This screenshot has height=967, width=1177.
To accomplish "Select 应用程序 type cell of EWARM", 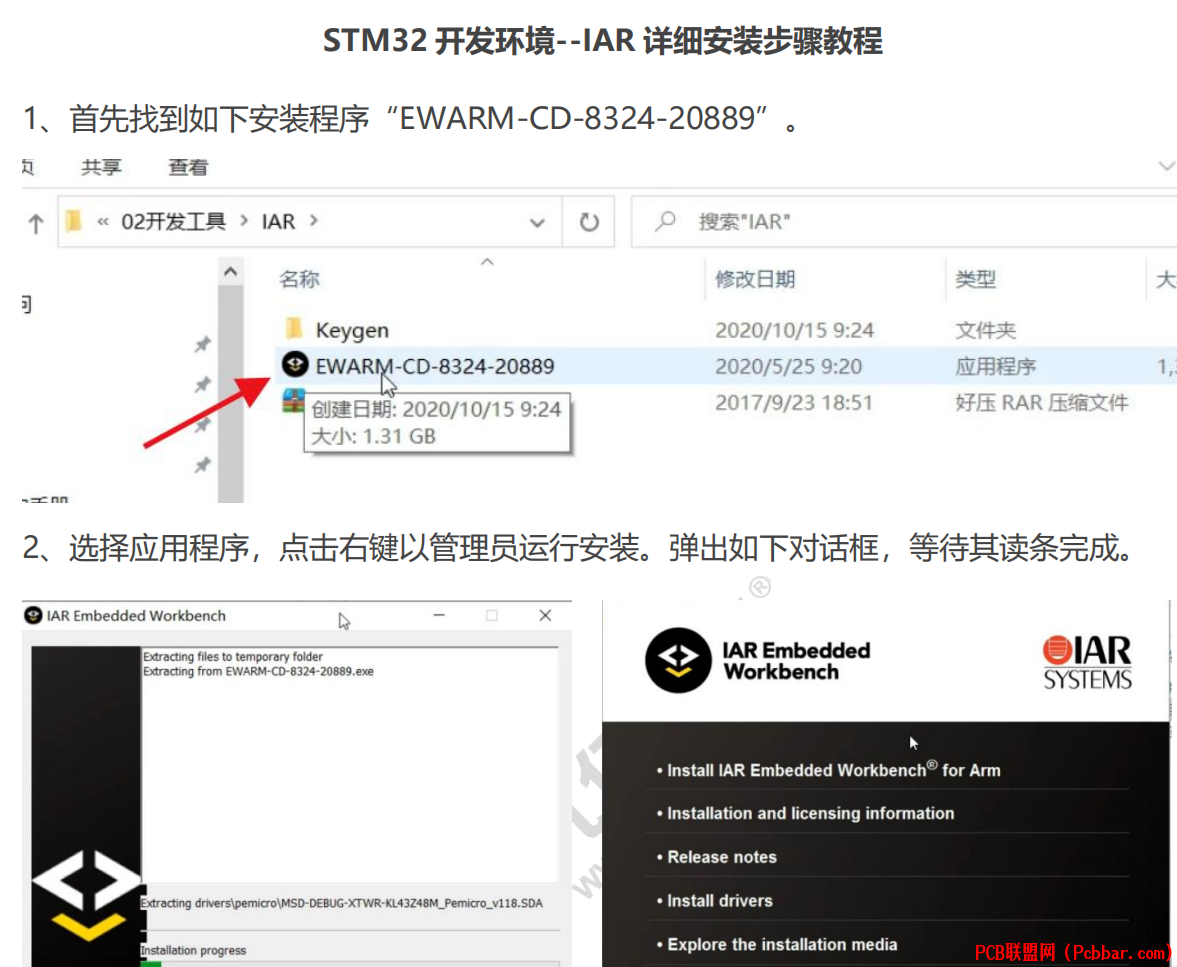I will [x=995, y=366].
